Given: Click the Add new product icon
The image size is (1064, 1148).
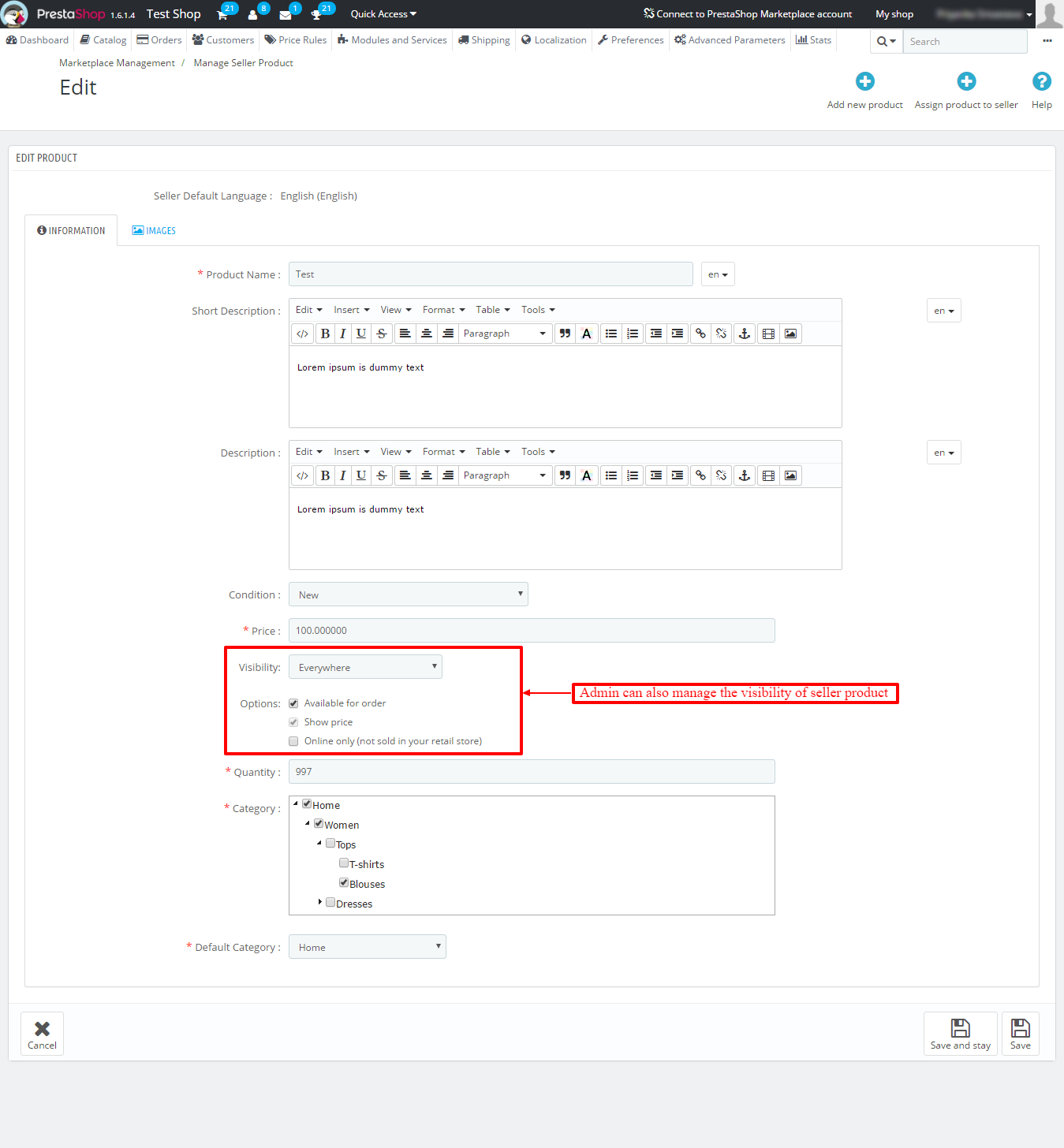Looking at the screenshot, I should (864, 81).
